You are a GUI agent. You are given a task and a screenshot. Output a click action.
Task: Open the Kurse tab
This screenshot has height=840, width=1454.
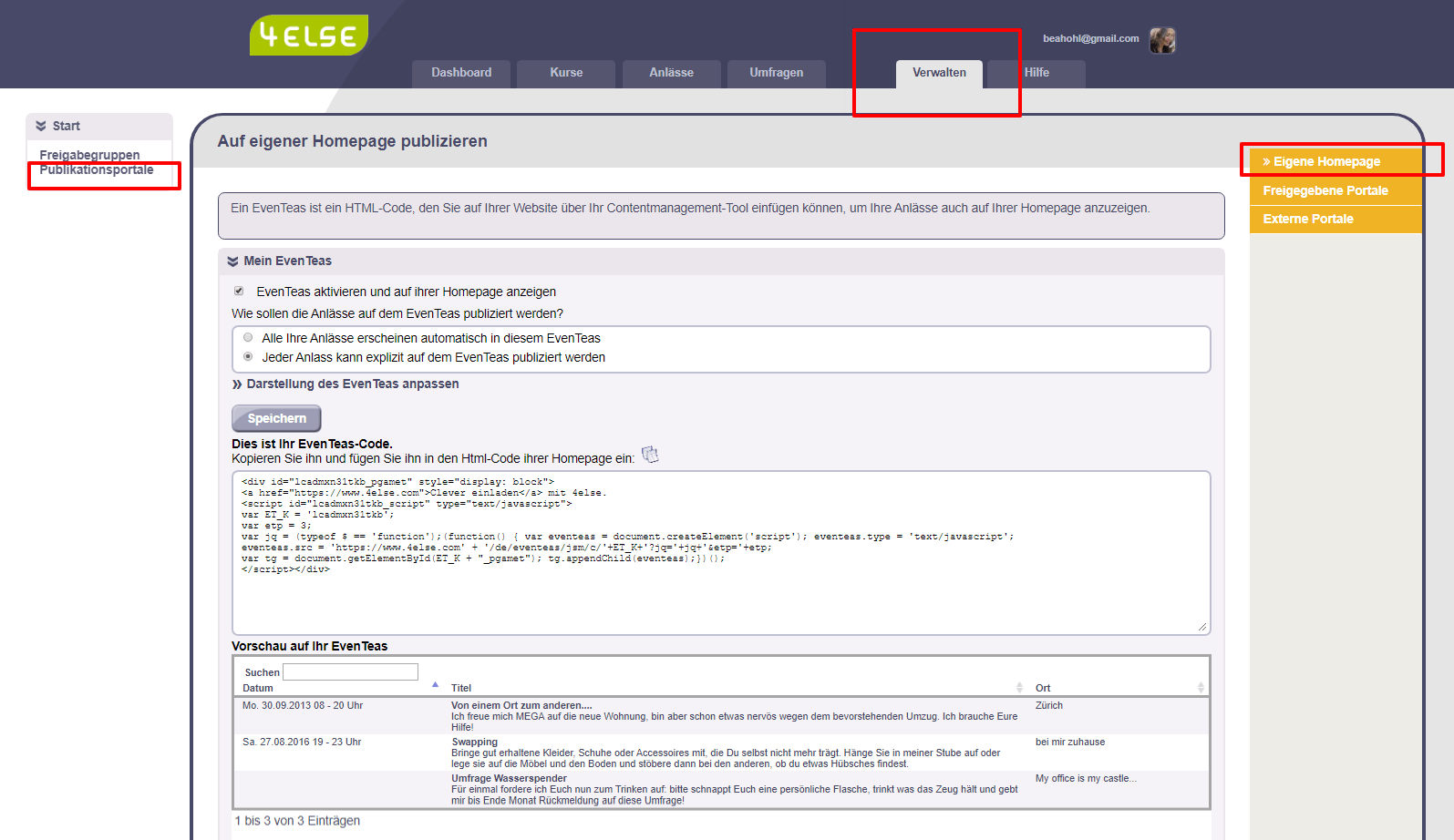pyautogui.click(x=566, y=73)
